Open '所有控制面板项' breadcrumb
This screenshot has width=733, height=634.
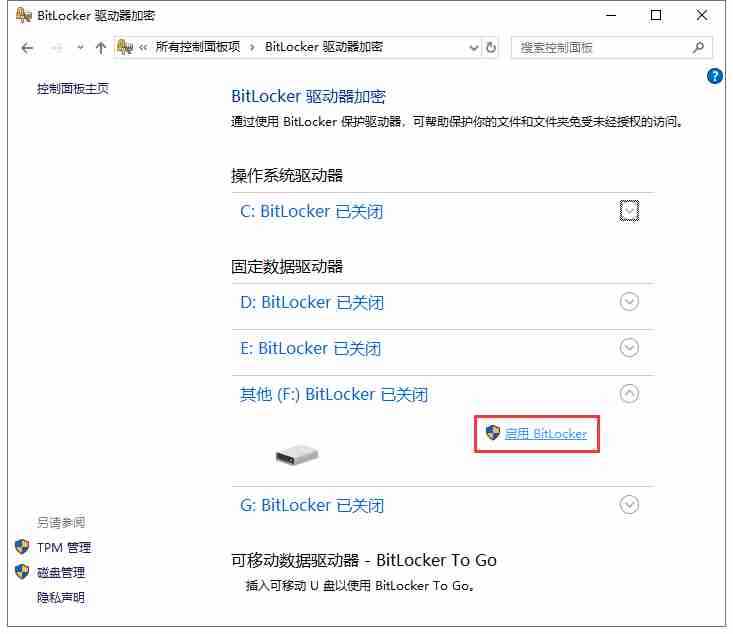(x=198, y=47)
